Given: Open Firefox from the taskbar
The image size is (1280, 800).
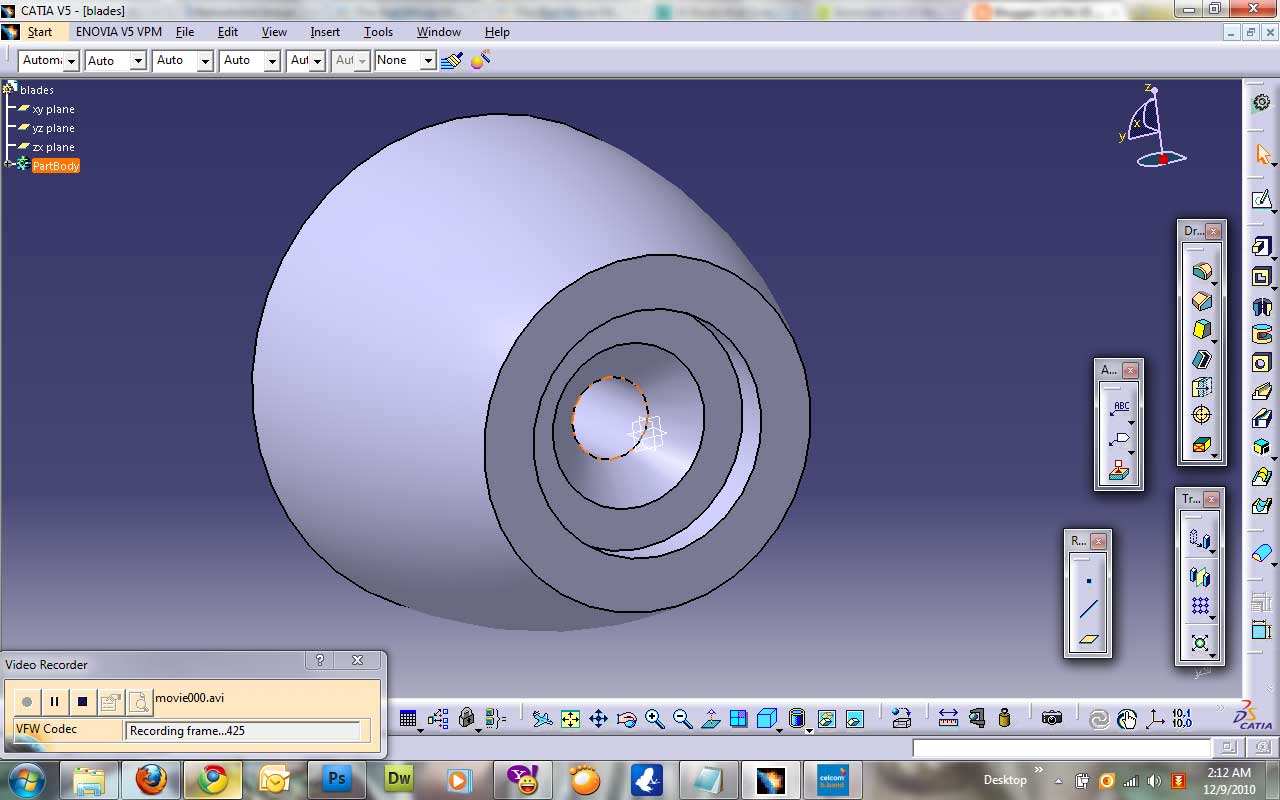Looking at the screenshot, I should (152, 779).
